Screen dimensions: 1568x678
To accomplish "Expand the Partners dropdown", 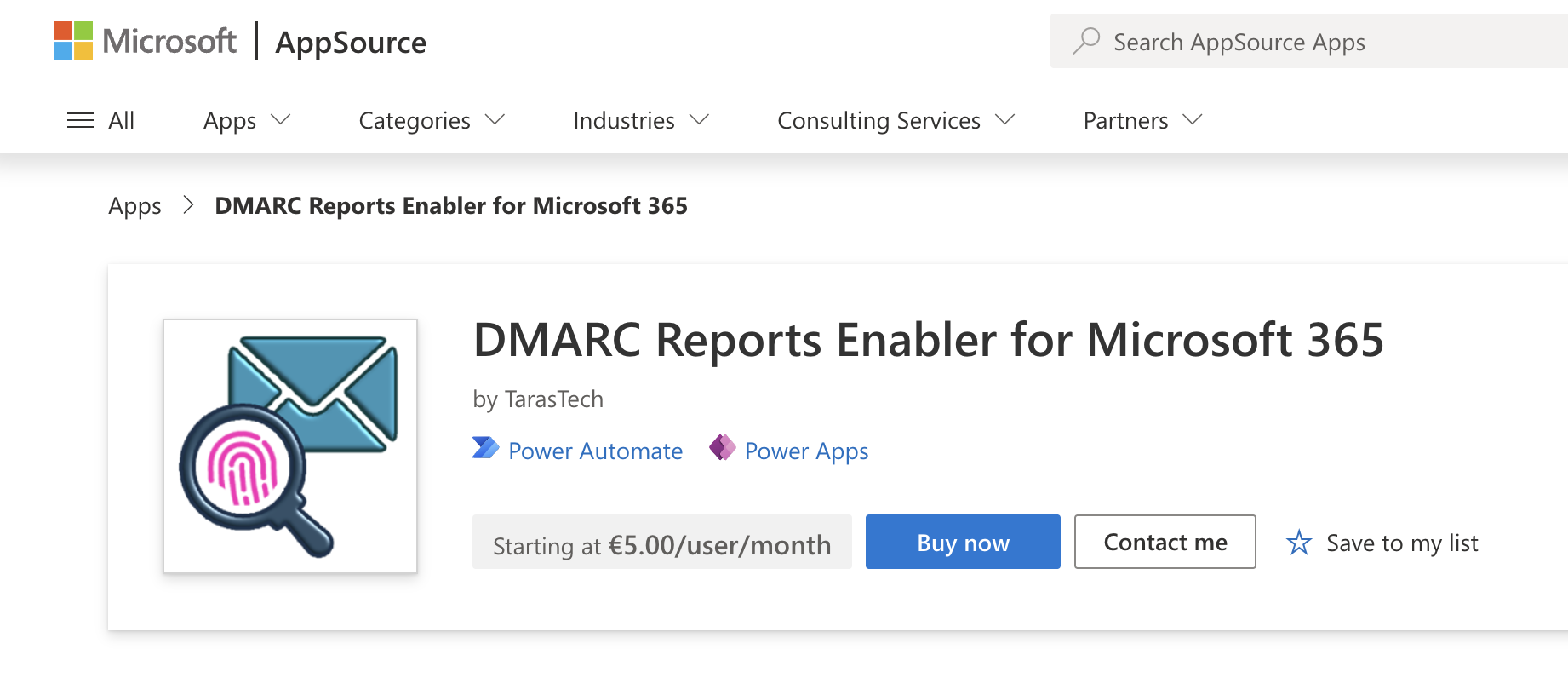I will pyautogui.click(x=1142, y=120).
